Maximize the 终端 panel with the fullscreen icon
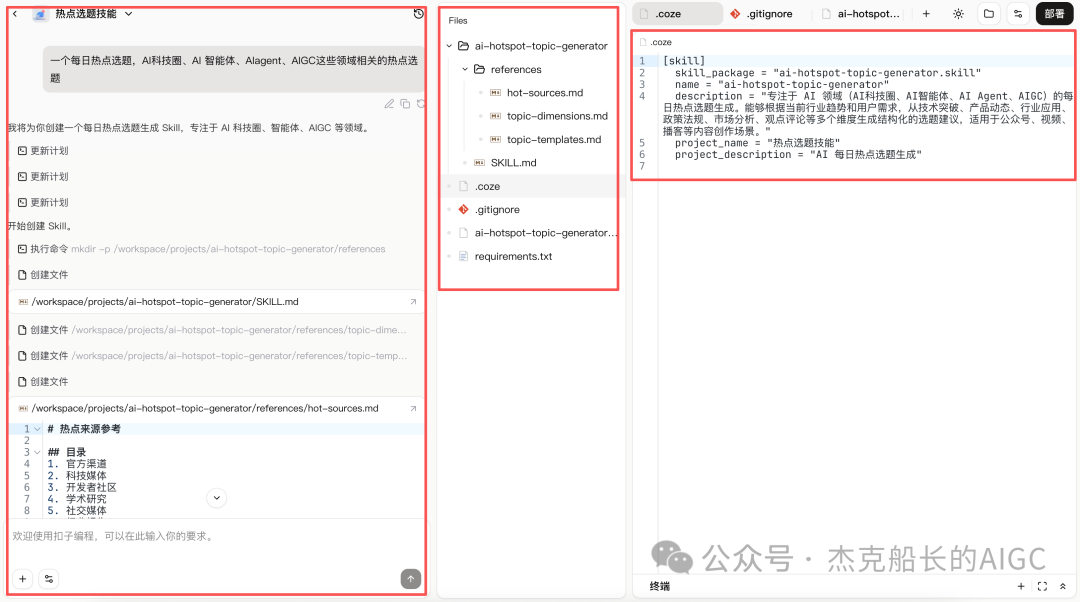This screenshot has width=1080, height=602. tap(1042, 587)
